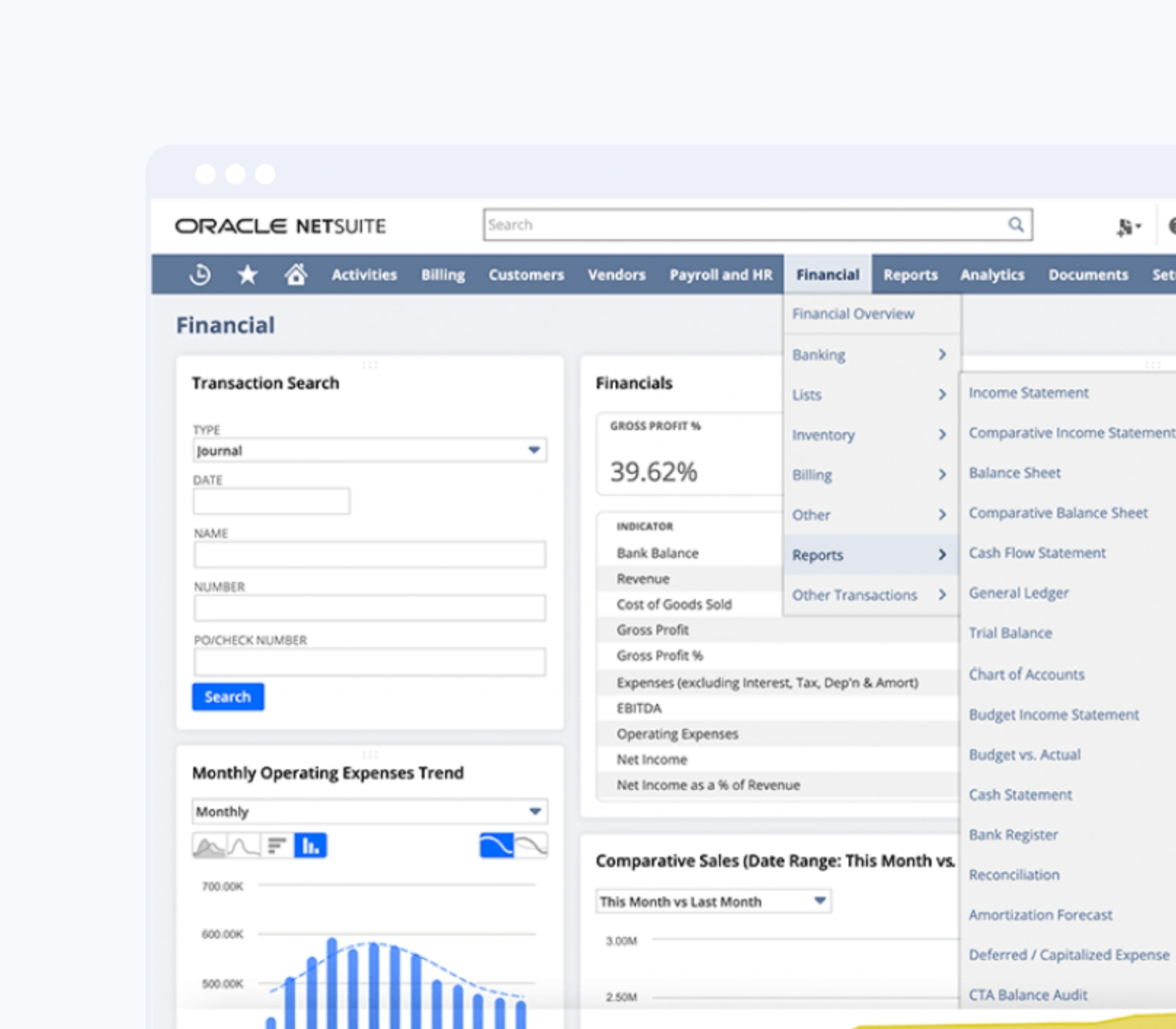Open Budget vs. Actual report
Viewport: 1176px width, 1029px height.
(x=1025, y=755)
